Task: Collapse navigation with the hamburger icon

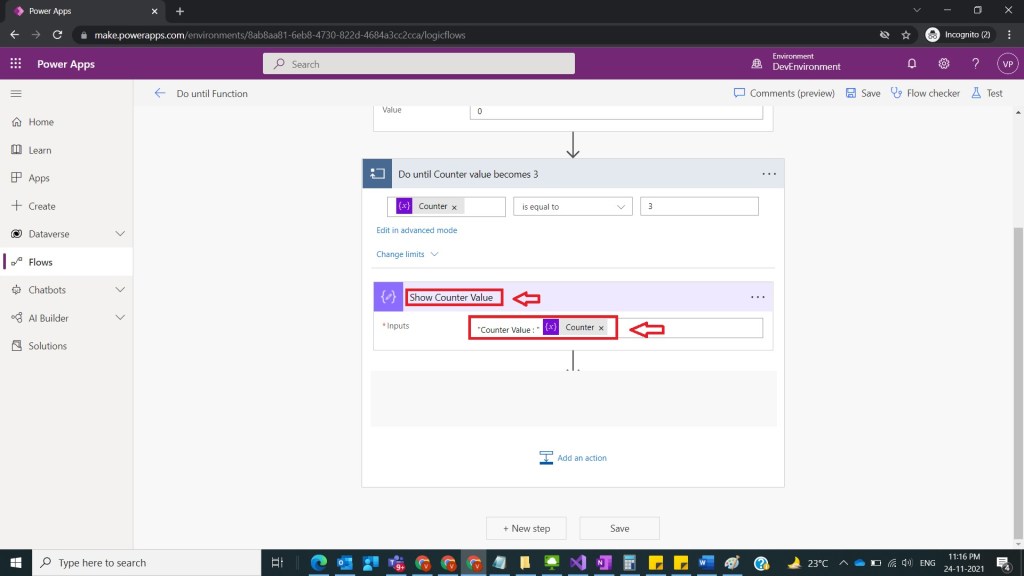Action: click(16, 93)
